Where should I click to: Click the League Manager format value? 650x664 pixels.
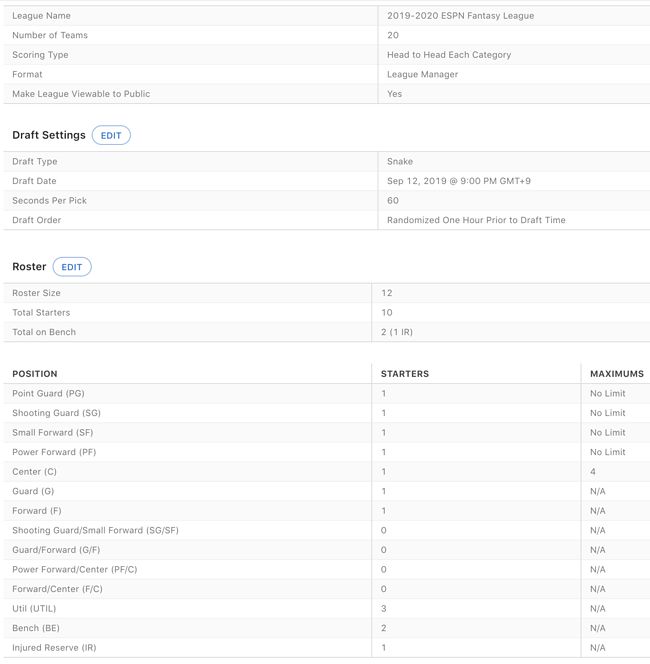pyautogui.click(x=422, y=74)
